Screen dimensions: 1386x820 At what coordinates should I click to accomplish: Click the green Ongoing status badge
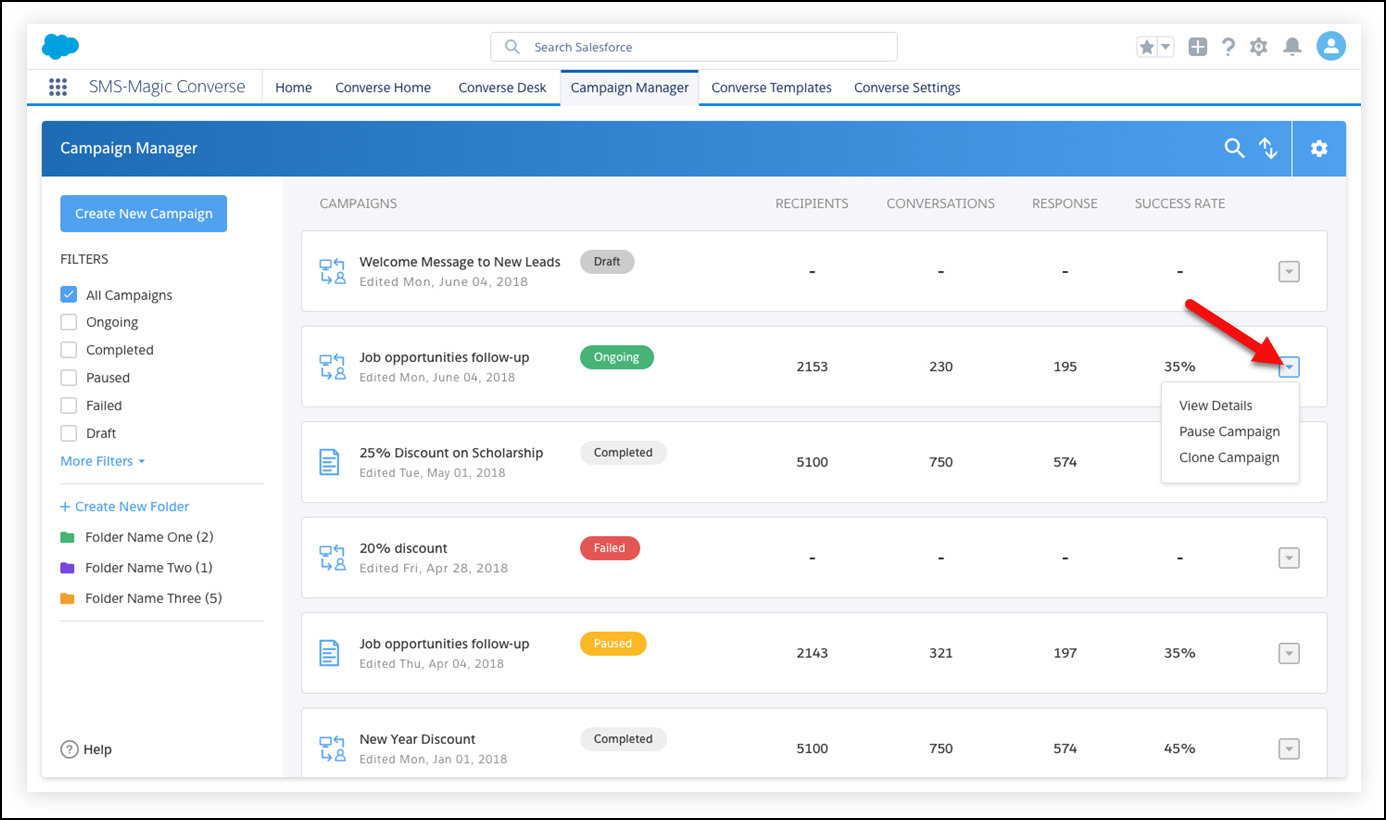click(617, 357)
